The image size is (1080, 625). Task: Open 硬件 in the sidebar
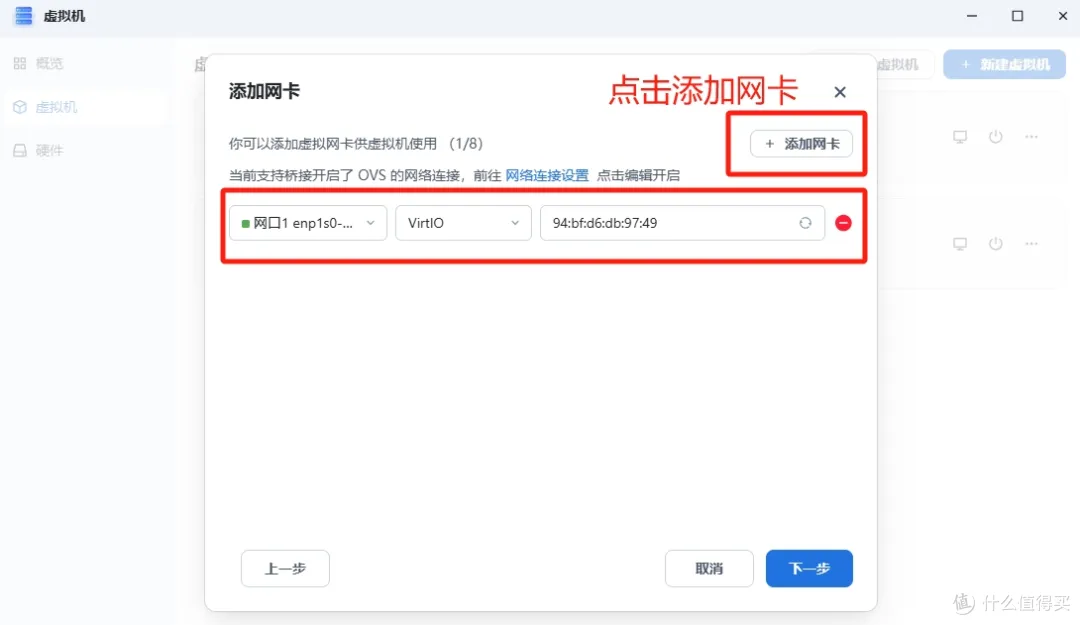pos(49,150)
